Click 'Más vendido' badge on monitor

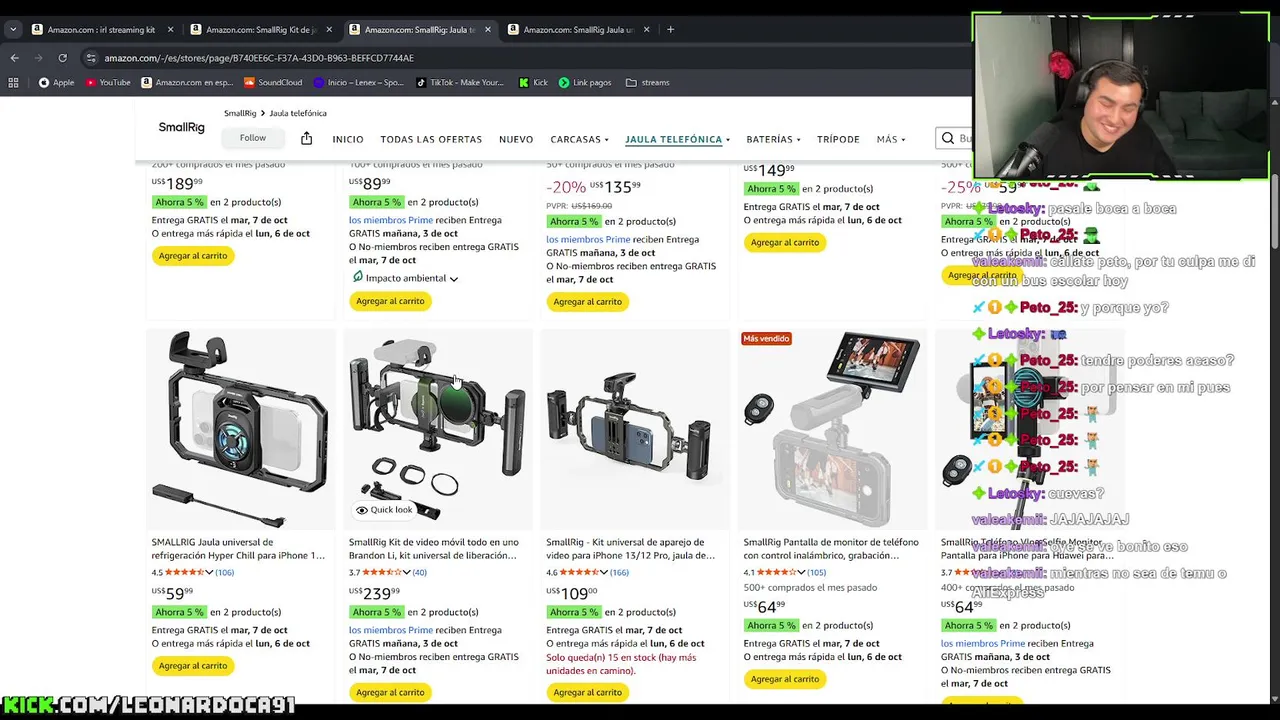point(767,339)
